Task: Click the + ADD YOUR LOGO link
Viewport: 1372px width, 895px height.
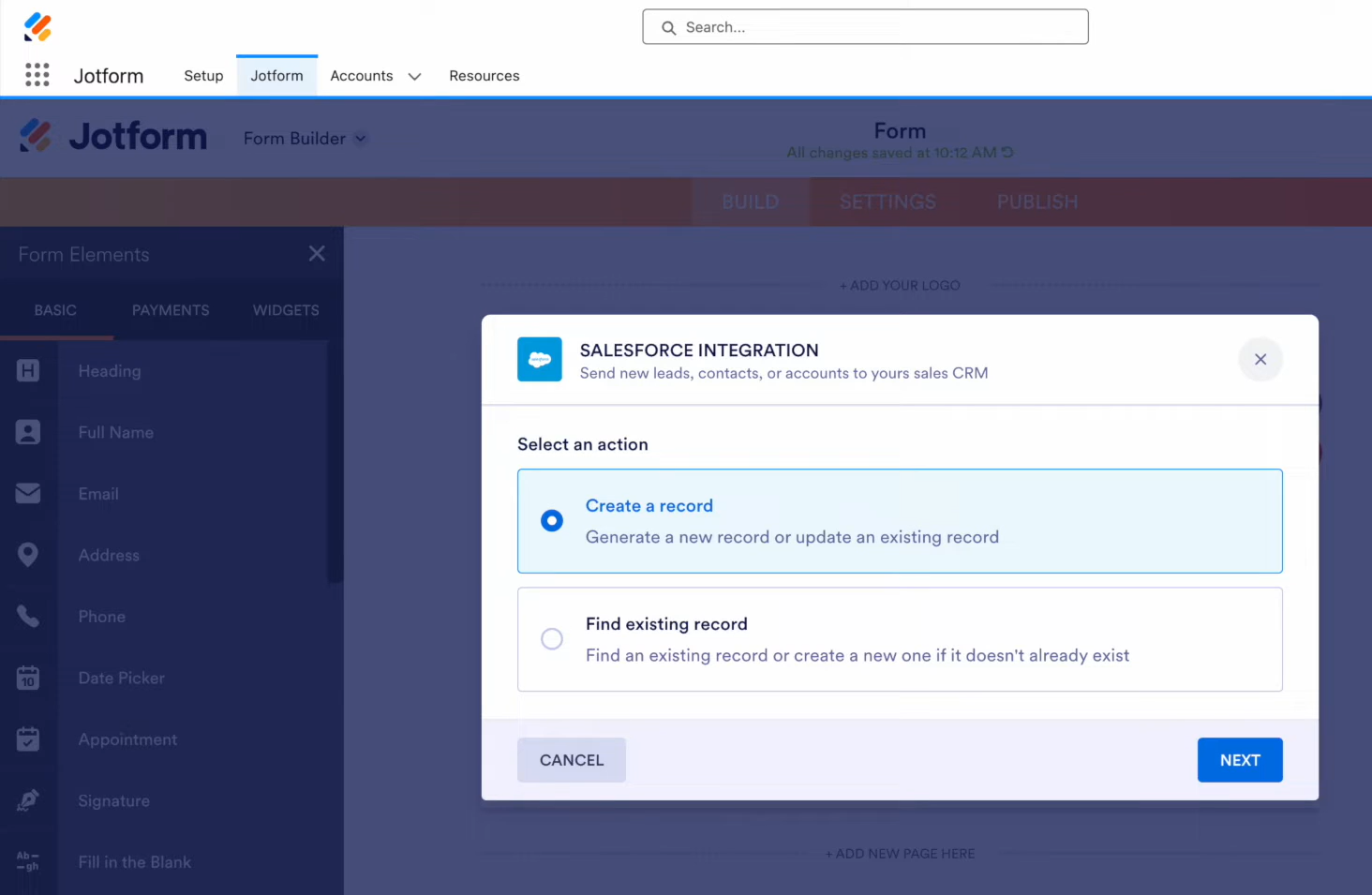Action: tap(900, 286)
